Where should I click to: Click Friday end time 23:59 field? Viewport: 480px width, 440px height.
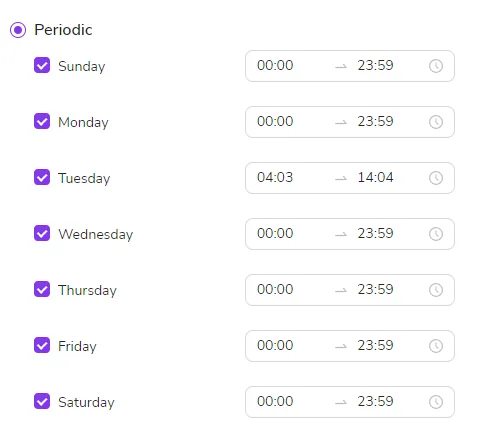[376, 345]
